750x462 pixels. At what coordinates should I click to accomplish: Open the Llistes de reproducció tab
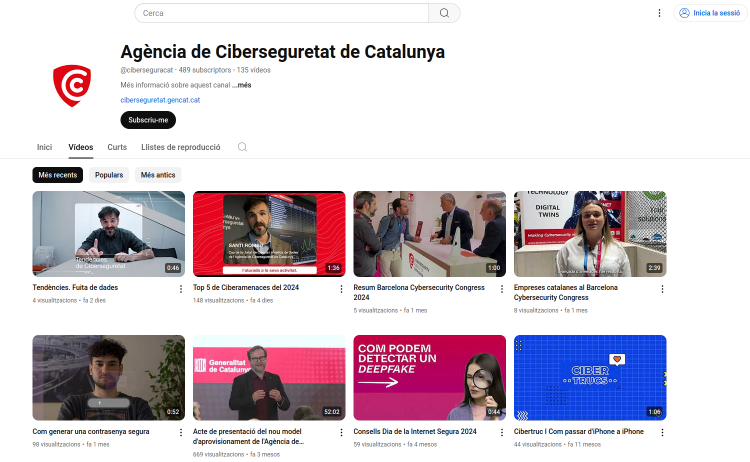pyautogui.click(x=181, y=147)
